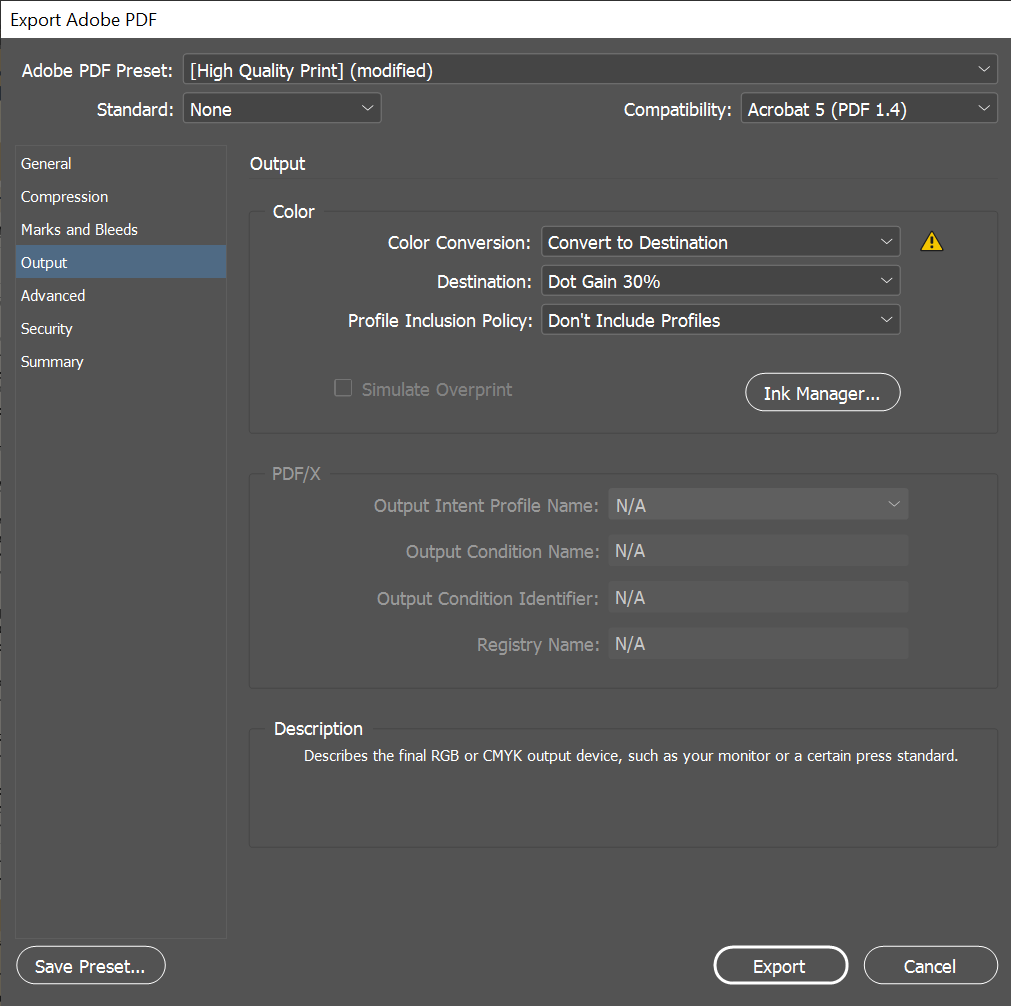
Task: Toggle the Simulate Overprint checkbox
Action: pos(343,388)
